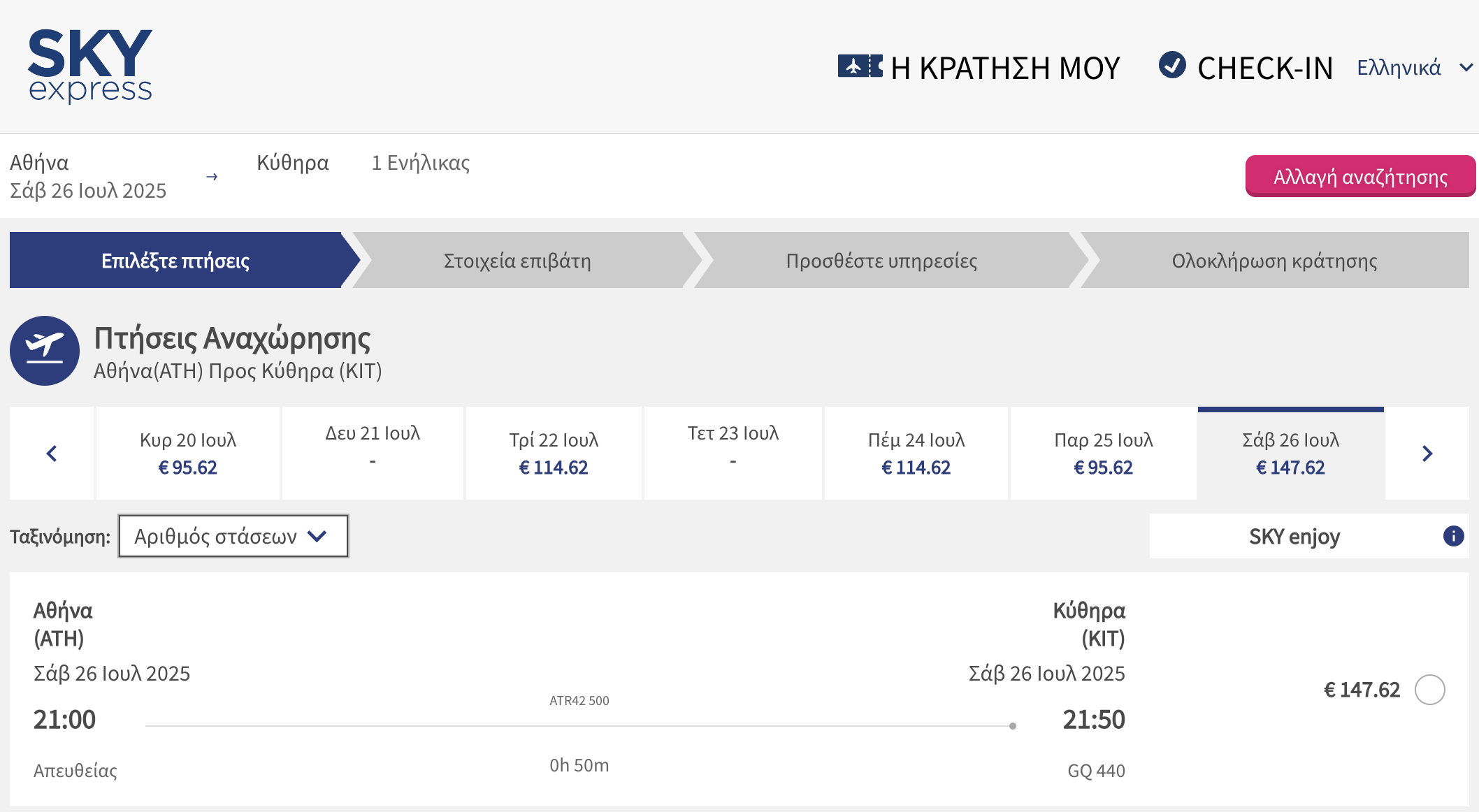The height and width of the screenshot is (812, 1479).
Task: Select the Τρί 22 Ιουλ date tab
Action: (x=554, y=454)
